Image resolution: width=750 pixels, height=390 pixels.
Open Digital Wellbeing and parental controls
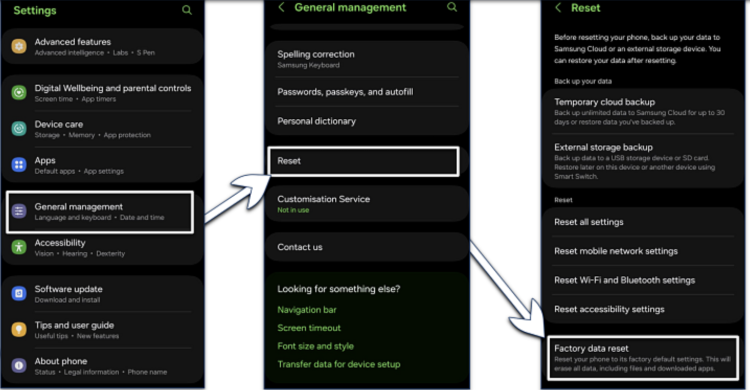click(102, 93)
